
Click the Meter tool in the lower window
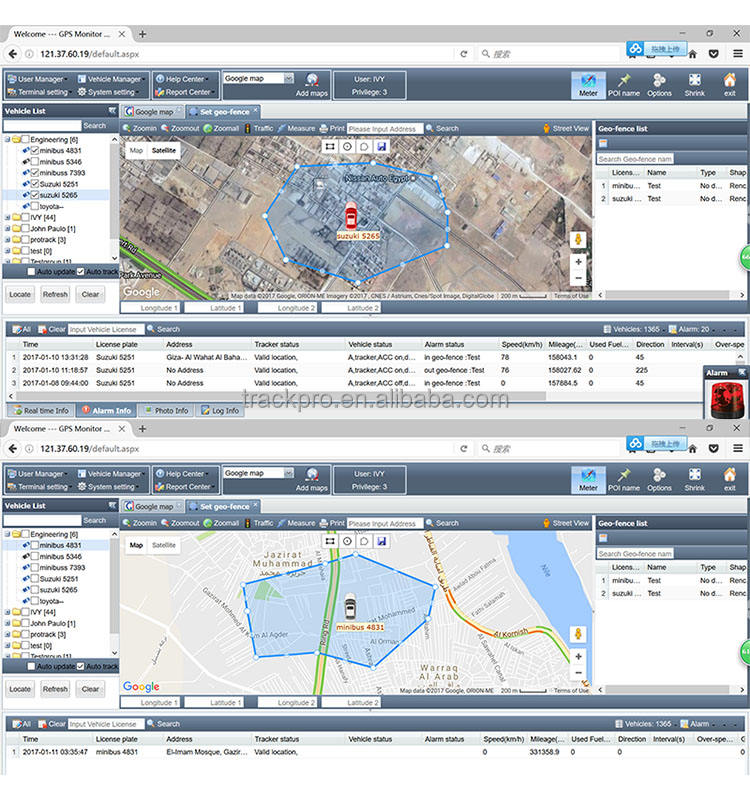pyautogui.click(x=588, y=479)
